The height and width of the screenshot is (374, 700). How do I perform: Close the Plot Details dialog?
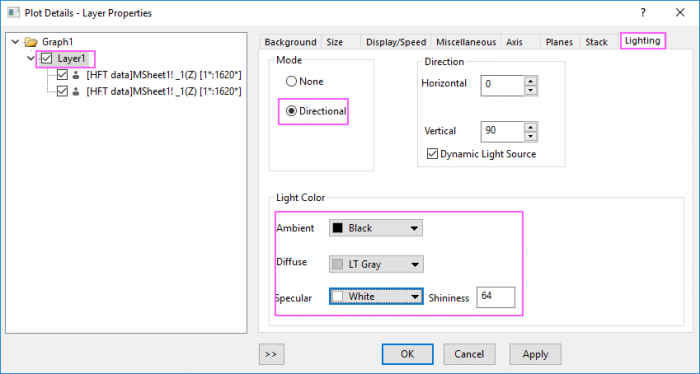[680, 12]
